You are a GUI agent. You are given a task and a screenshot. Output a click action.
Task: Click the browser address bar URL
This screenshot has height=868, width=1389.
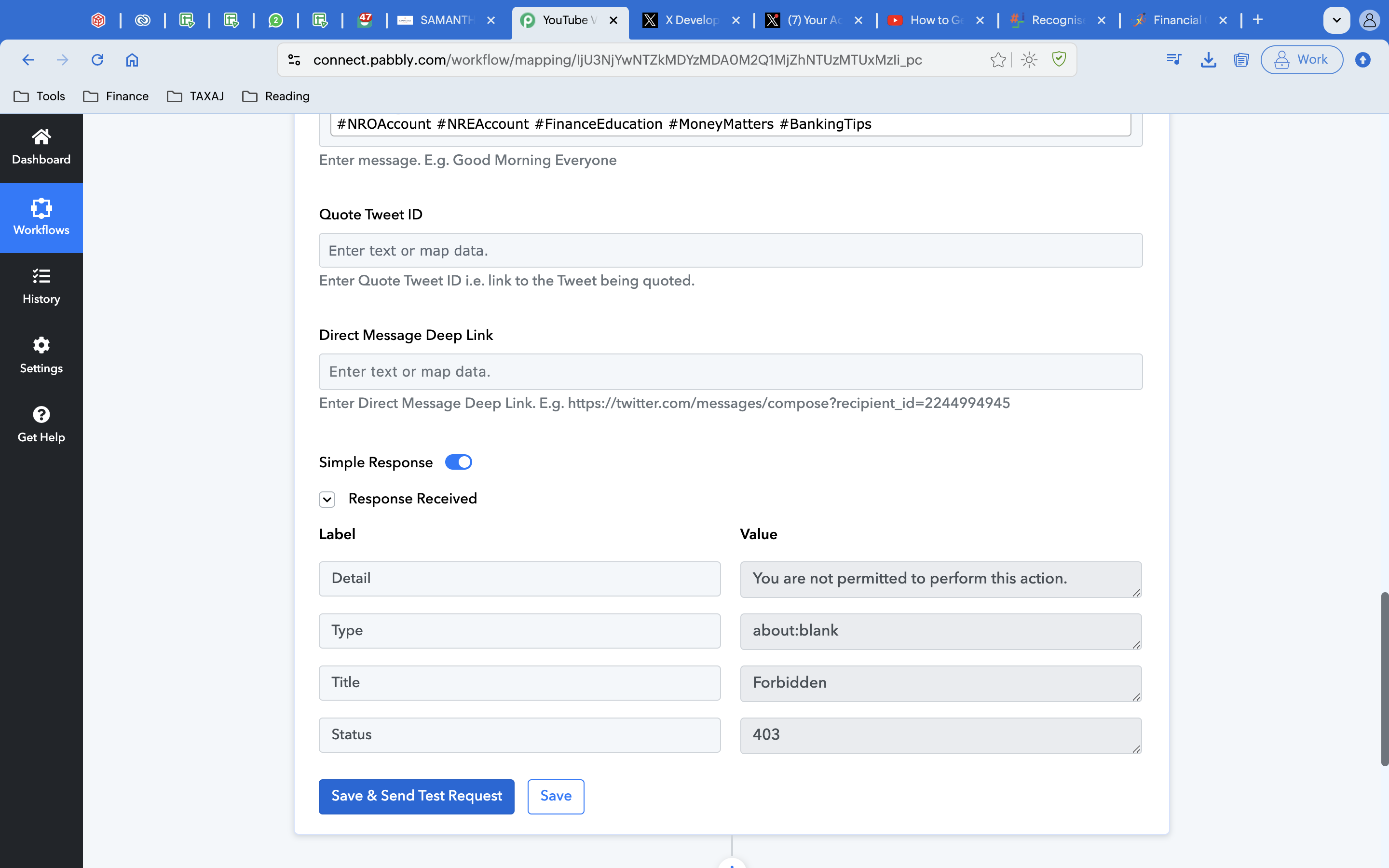(x=618, y=60)
